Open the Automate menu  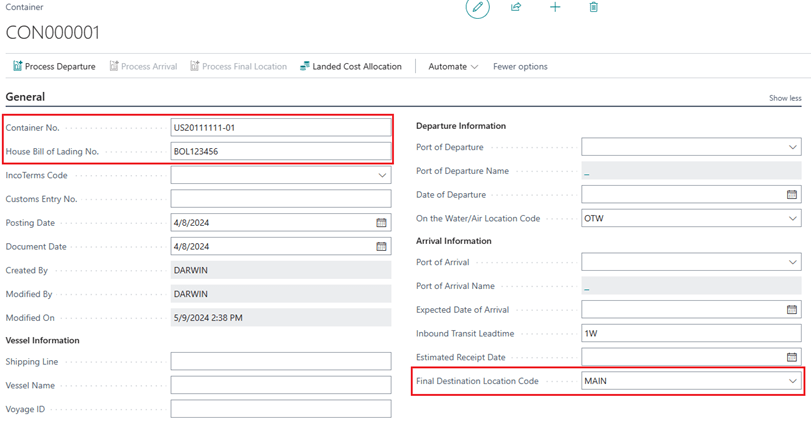pyautogui.click(x=452, y=67)
